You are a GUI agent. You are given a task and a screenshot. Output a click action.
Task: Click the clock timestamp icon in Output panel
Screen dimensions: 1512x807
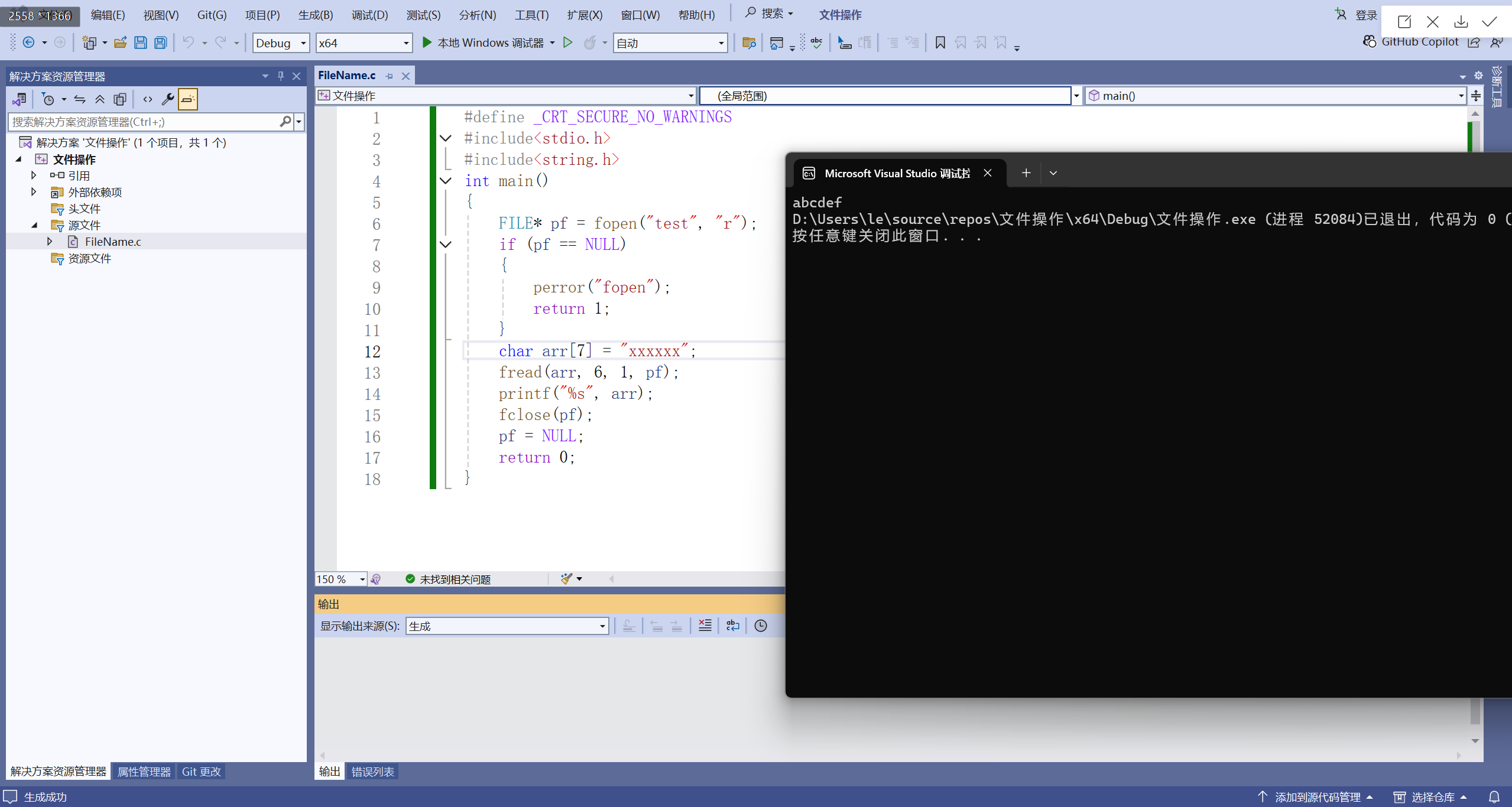click(x=761, y=626)
